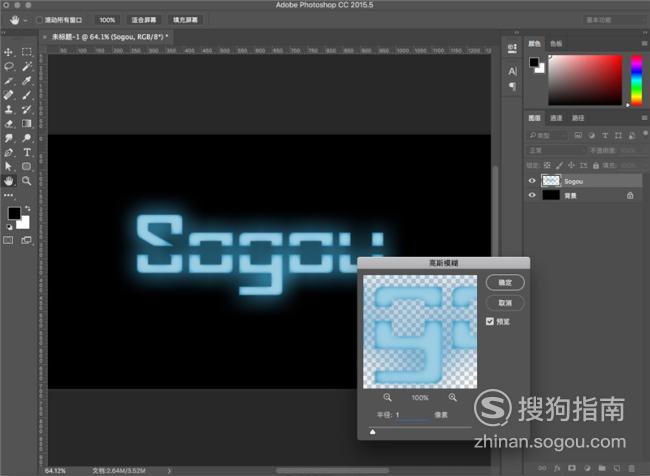This screenshot has width=650, height=476.
Task: Filter layers by pixel layer icon
Action: [578, 136]
